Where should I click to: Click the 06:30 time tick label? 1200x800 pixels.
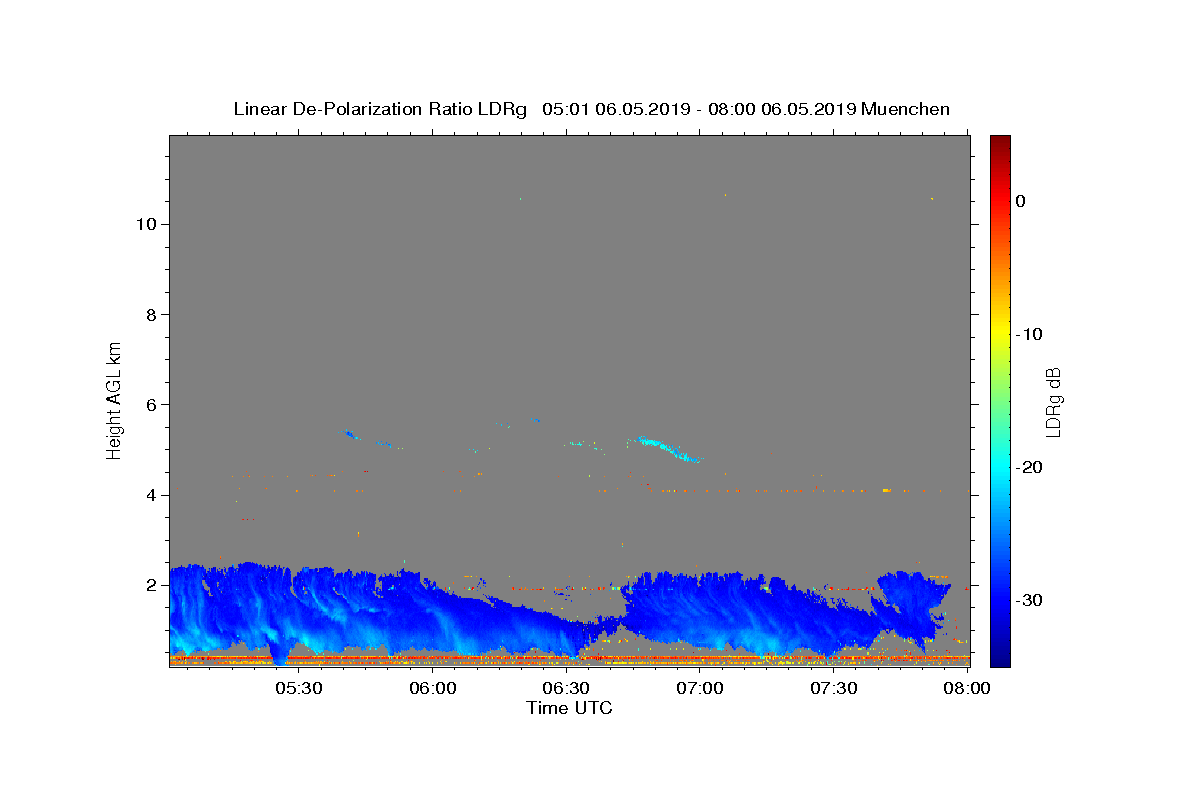(566, 688)
